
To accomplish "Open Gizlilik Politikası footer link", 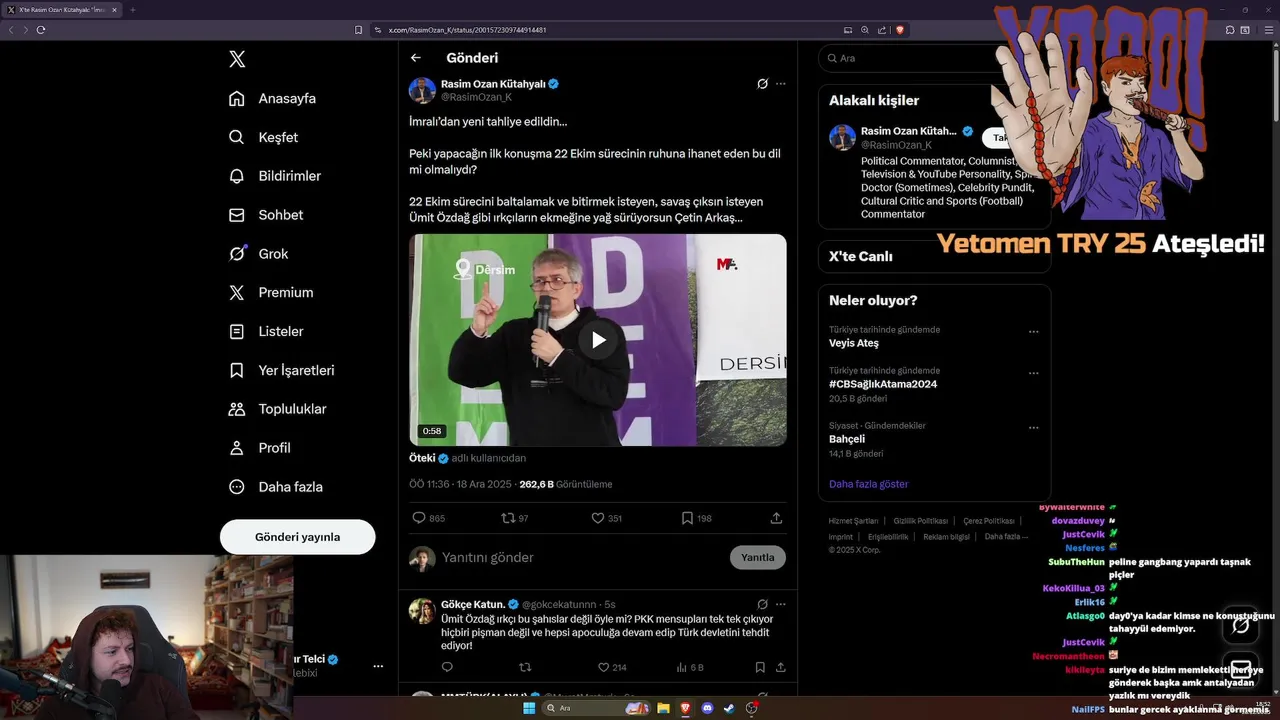I will click(x=921, y=521).
